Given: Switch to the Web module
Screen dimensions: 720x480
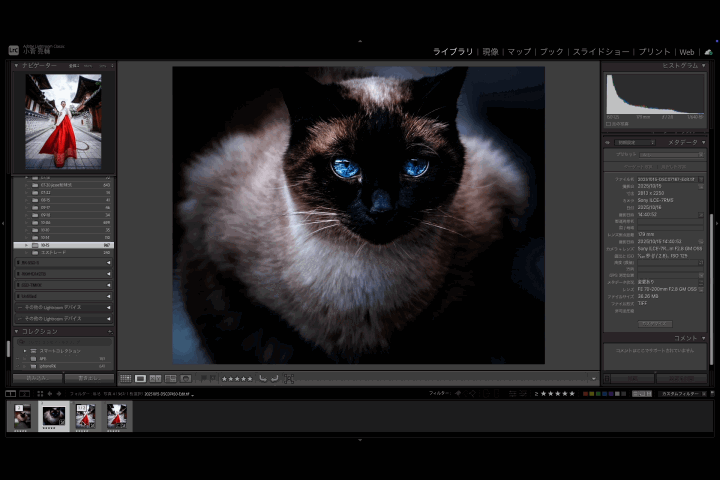Looking at the screenshot, I should [687, 52].
